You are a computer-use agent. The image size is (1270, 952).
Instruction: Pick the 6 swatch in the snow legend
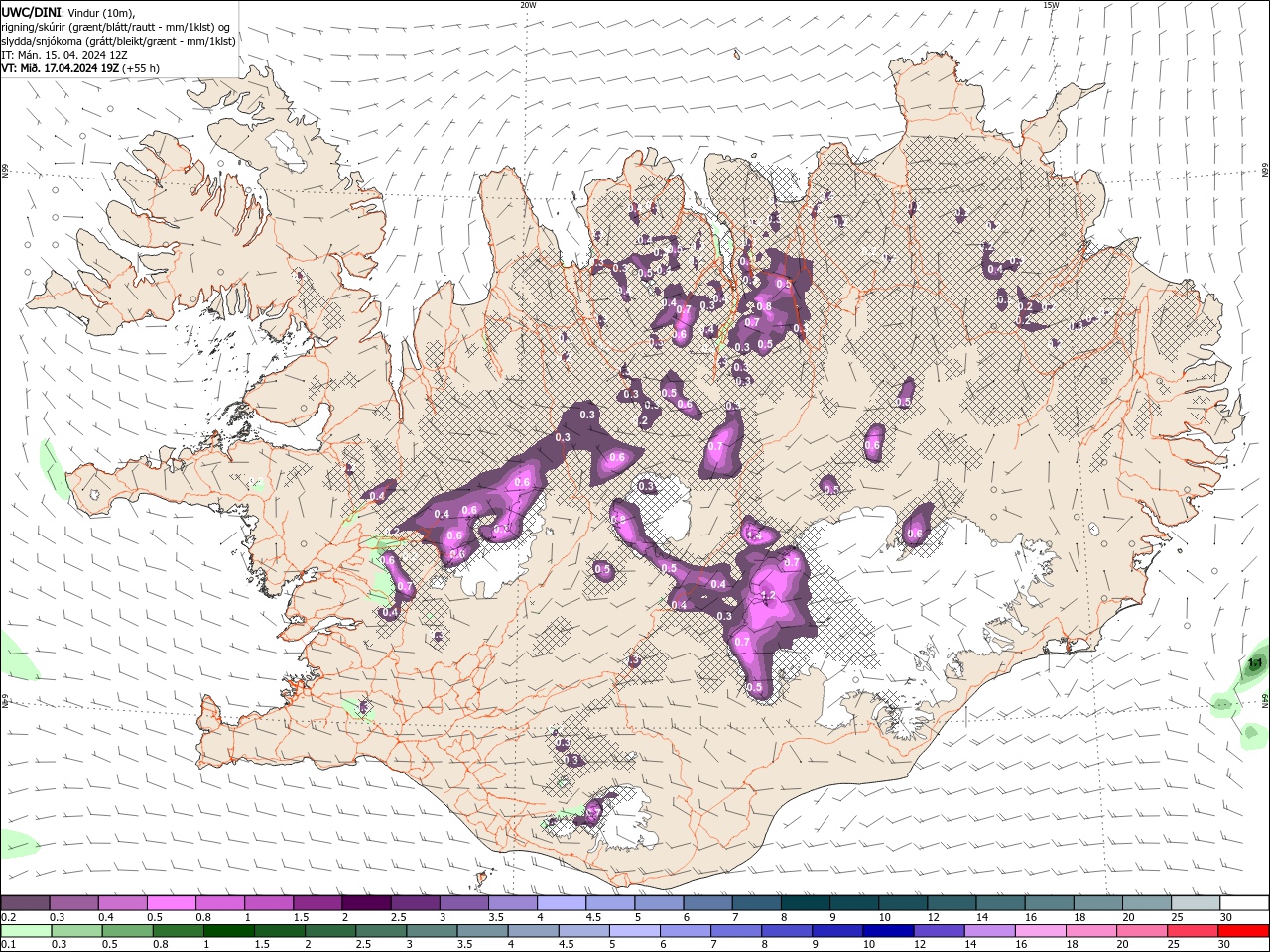click(707, 902)
